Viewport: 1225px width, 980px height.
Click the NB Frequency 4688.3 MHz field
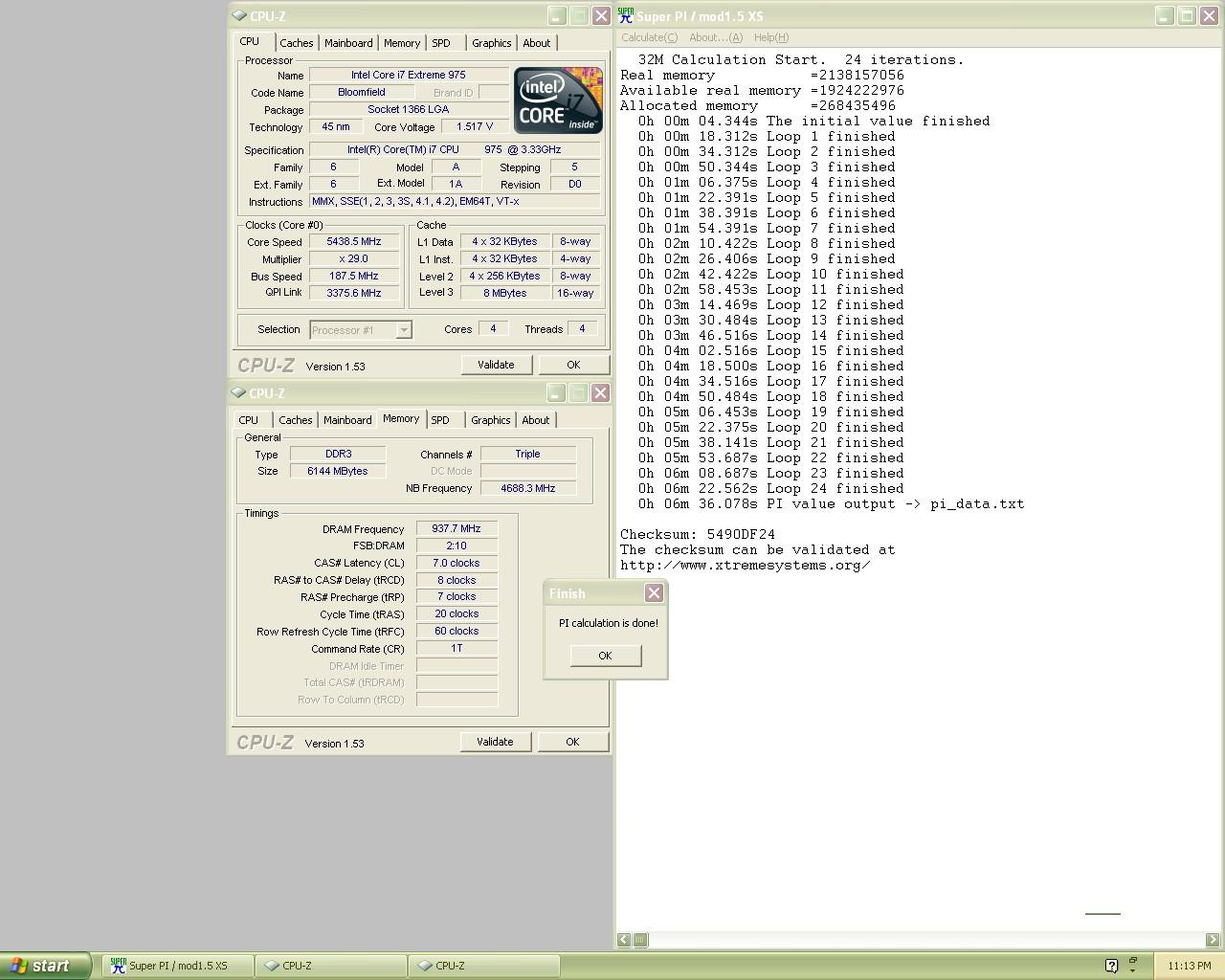528,488
